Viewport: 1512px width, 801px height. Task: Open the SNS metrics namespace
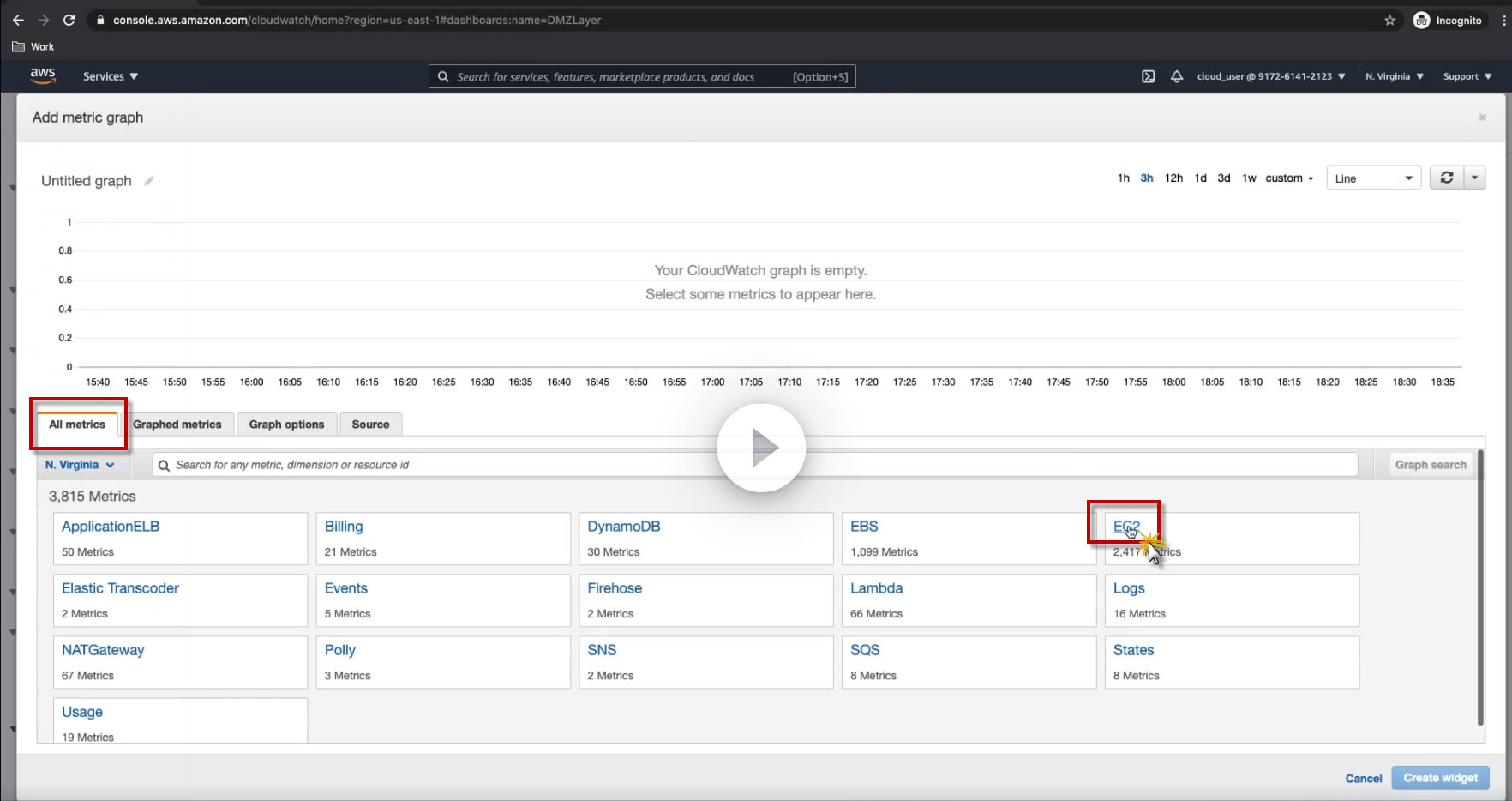(602, 650)
